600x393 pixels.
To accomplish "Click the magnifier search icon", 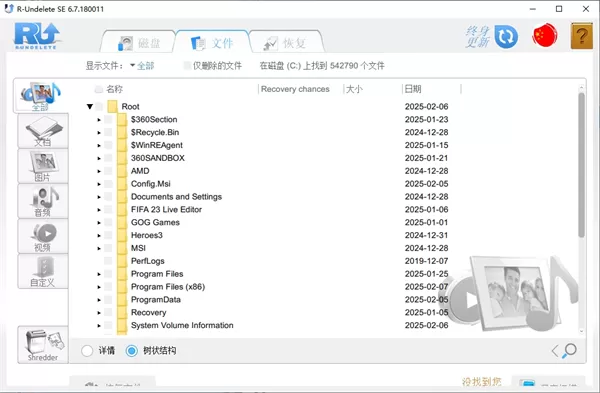I will [x=569, y=350].
